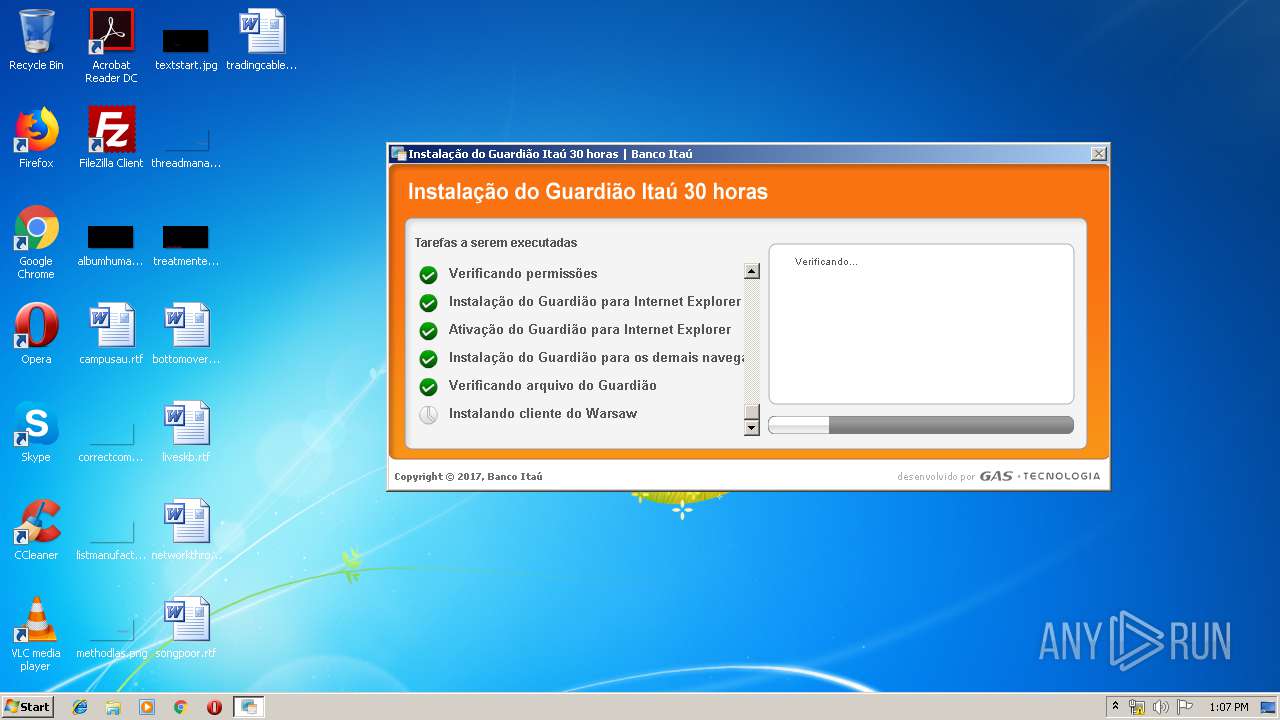Select the tradingcable document icon
The height and width of the screenshot is (720, 1280).
262,40
